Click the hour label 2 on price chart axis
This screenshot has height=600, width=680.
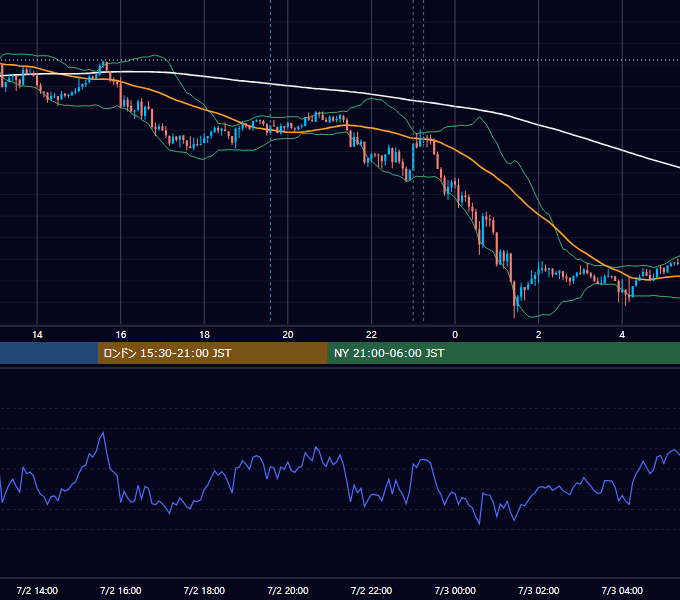coord(539,335)
